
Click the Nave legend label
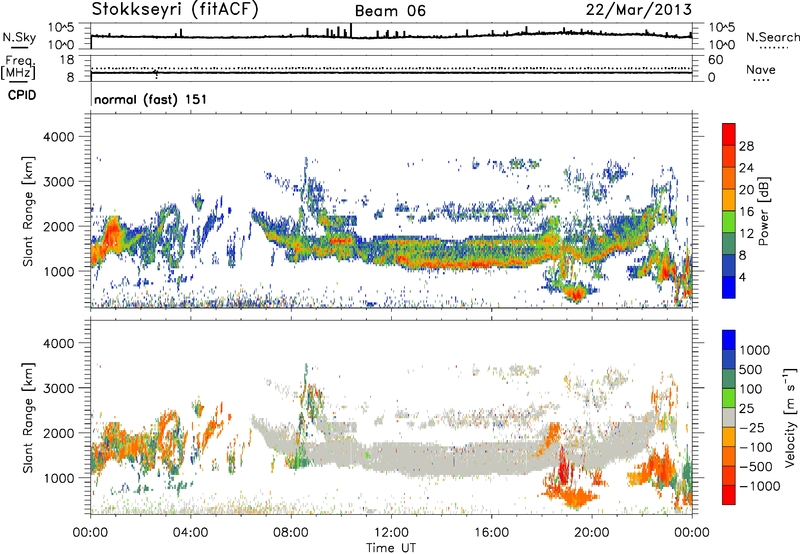point(761,69)
